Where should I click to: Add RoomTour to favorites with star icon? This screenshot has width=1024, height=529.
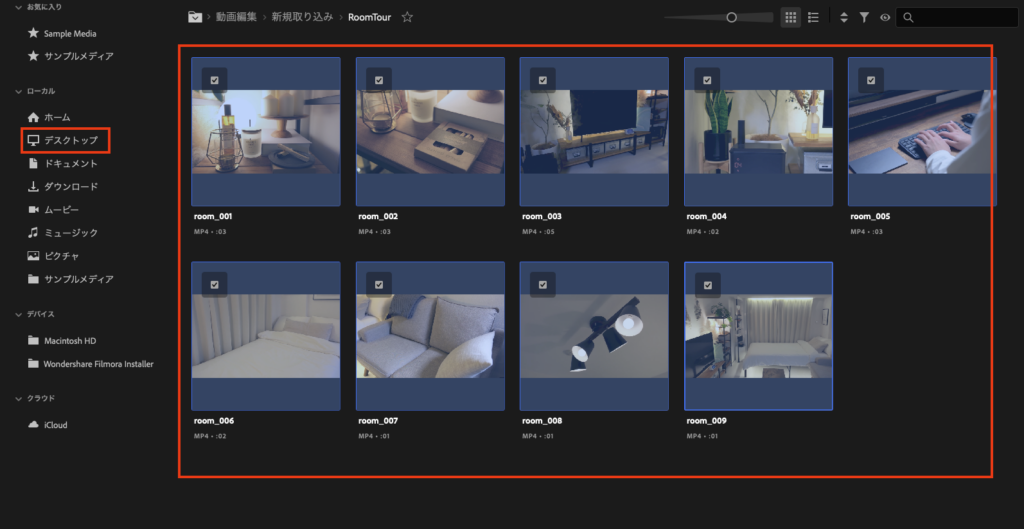[407, 17]
